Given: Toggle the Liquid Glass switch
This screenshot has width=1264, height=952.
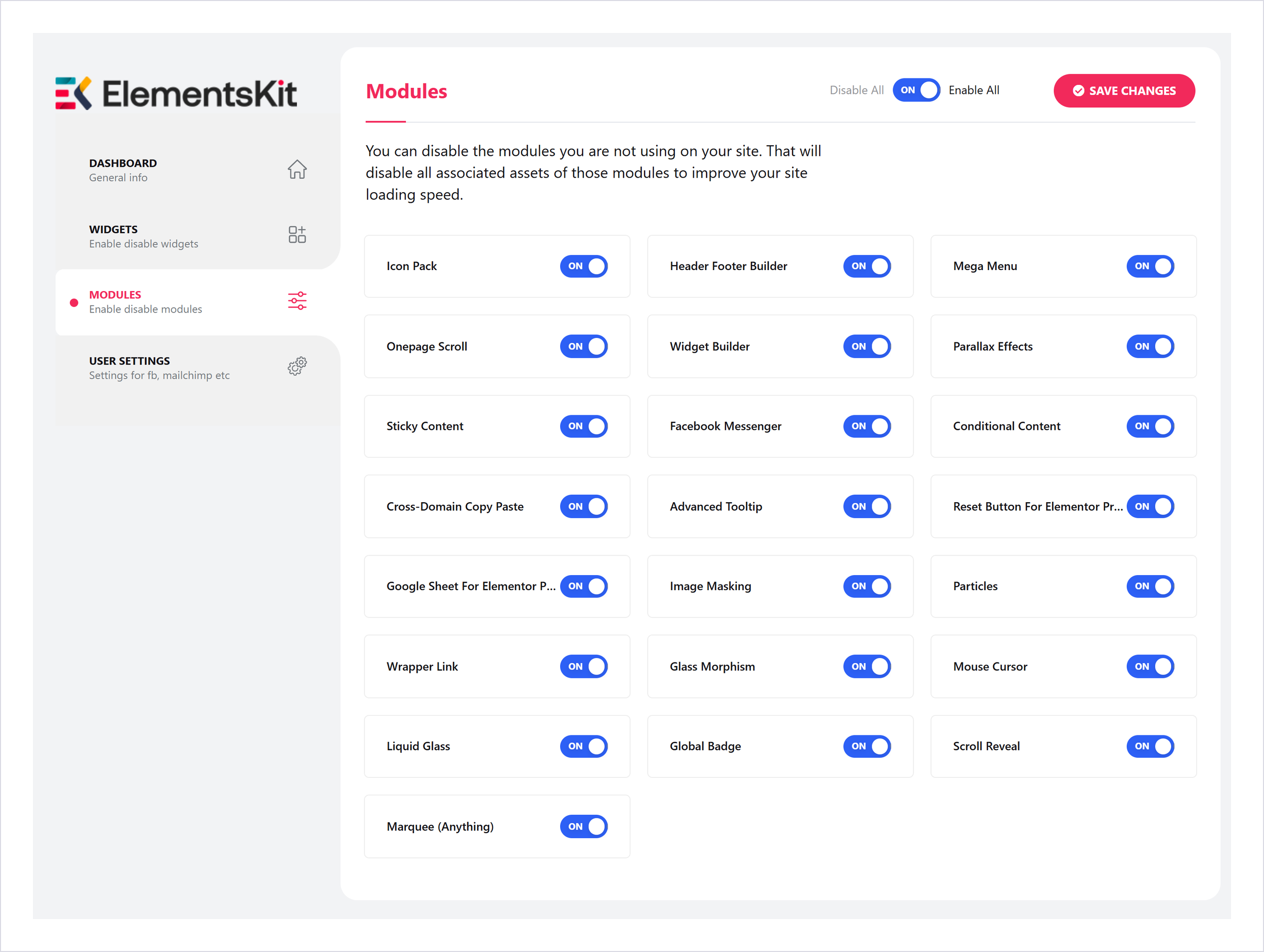Looking at the screenshot, I should (x=583, y=746).
